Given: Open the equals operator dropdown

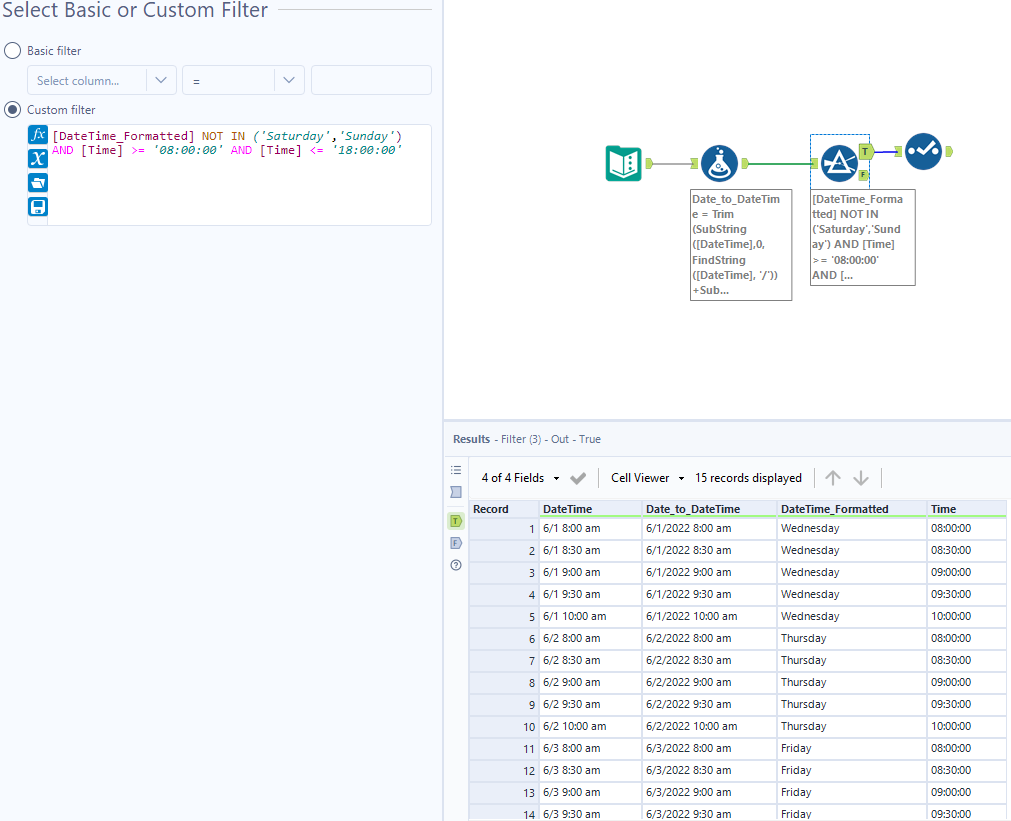Looking at the screenshot, I should pyautogui.click(x=243, y=80).
